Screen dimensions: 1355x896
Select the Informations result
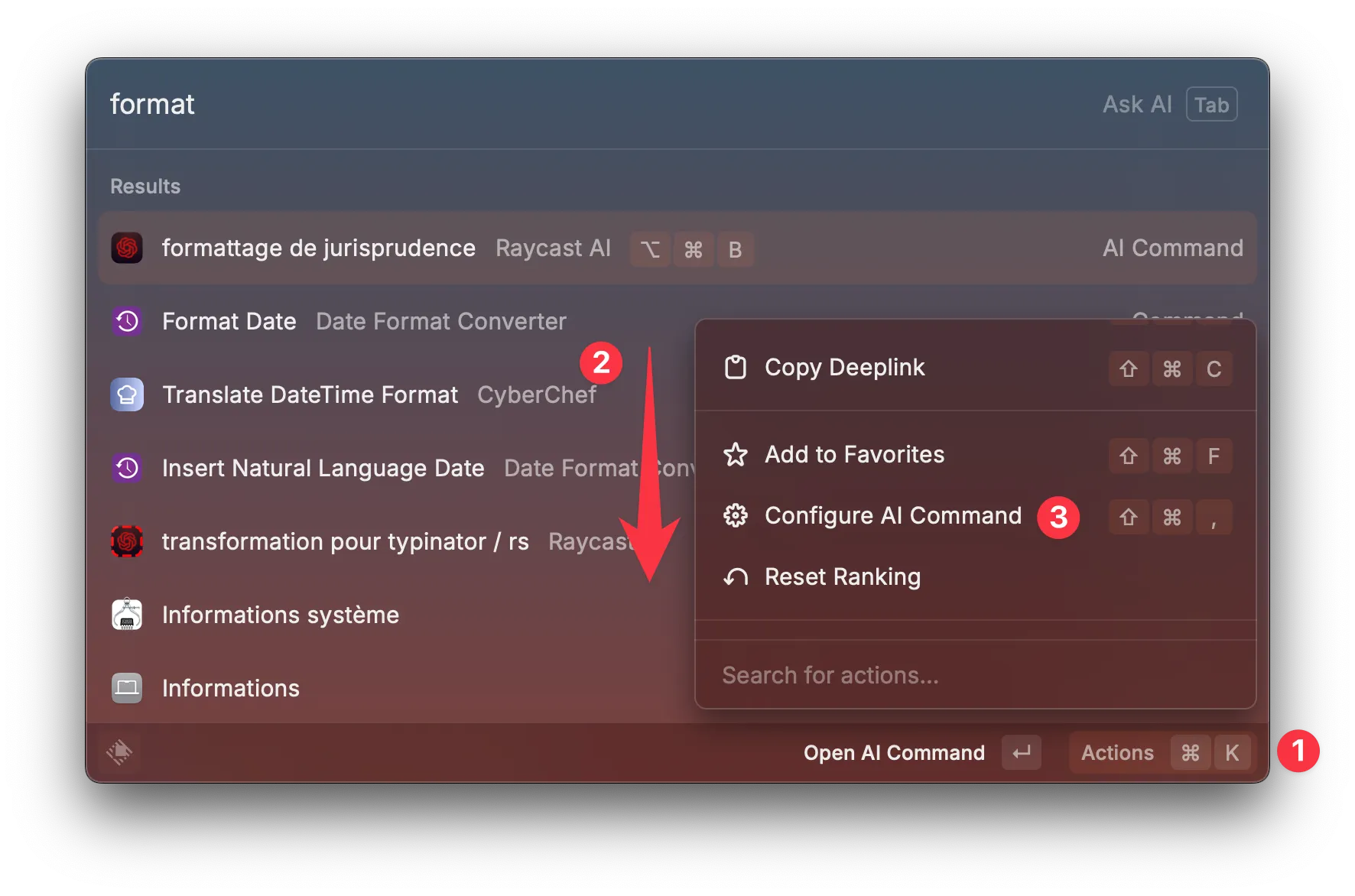tap(398, 688)
